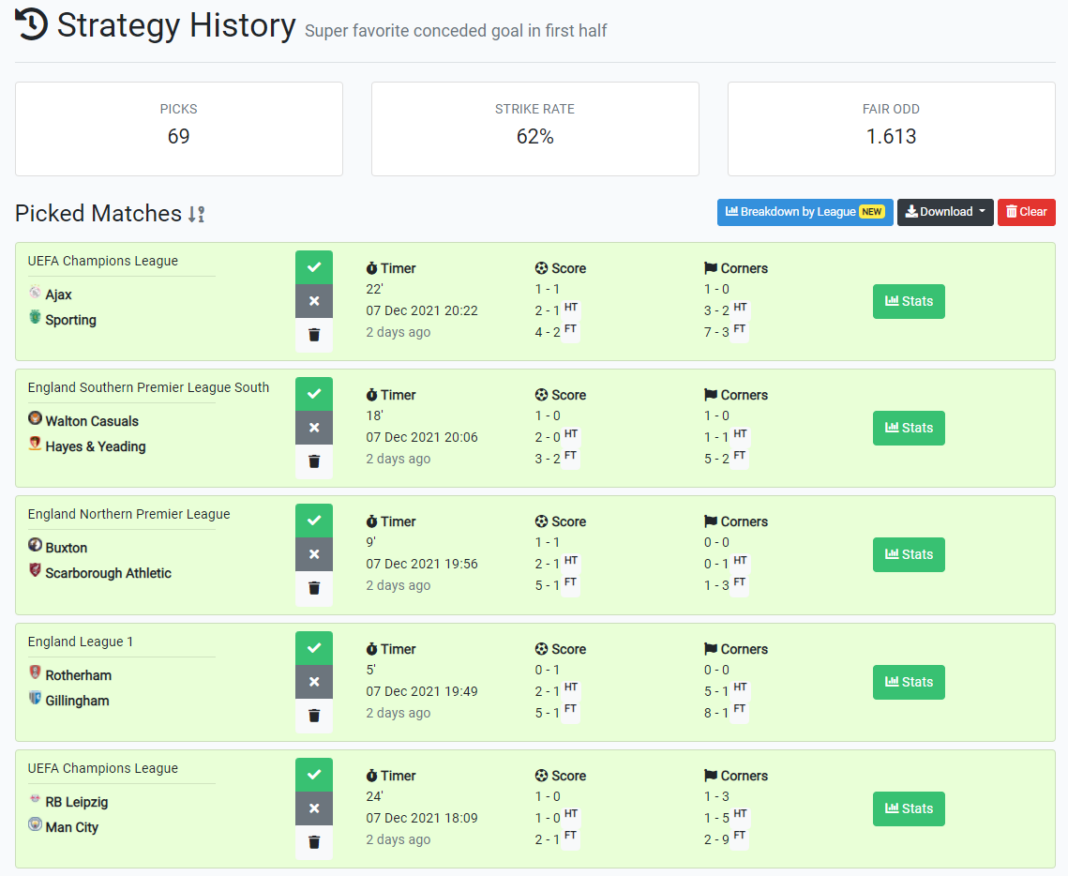Click the corners flag icon for RB Leipzig match

tap(709, 775)
